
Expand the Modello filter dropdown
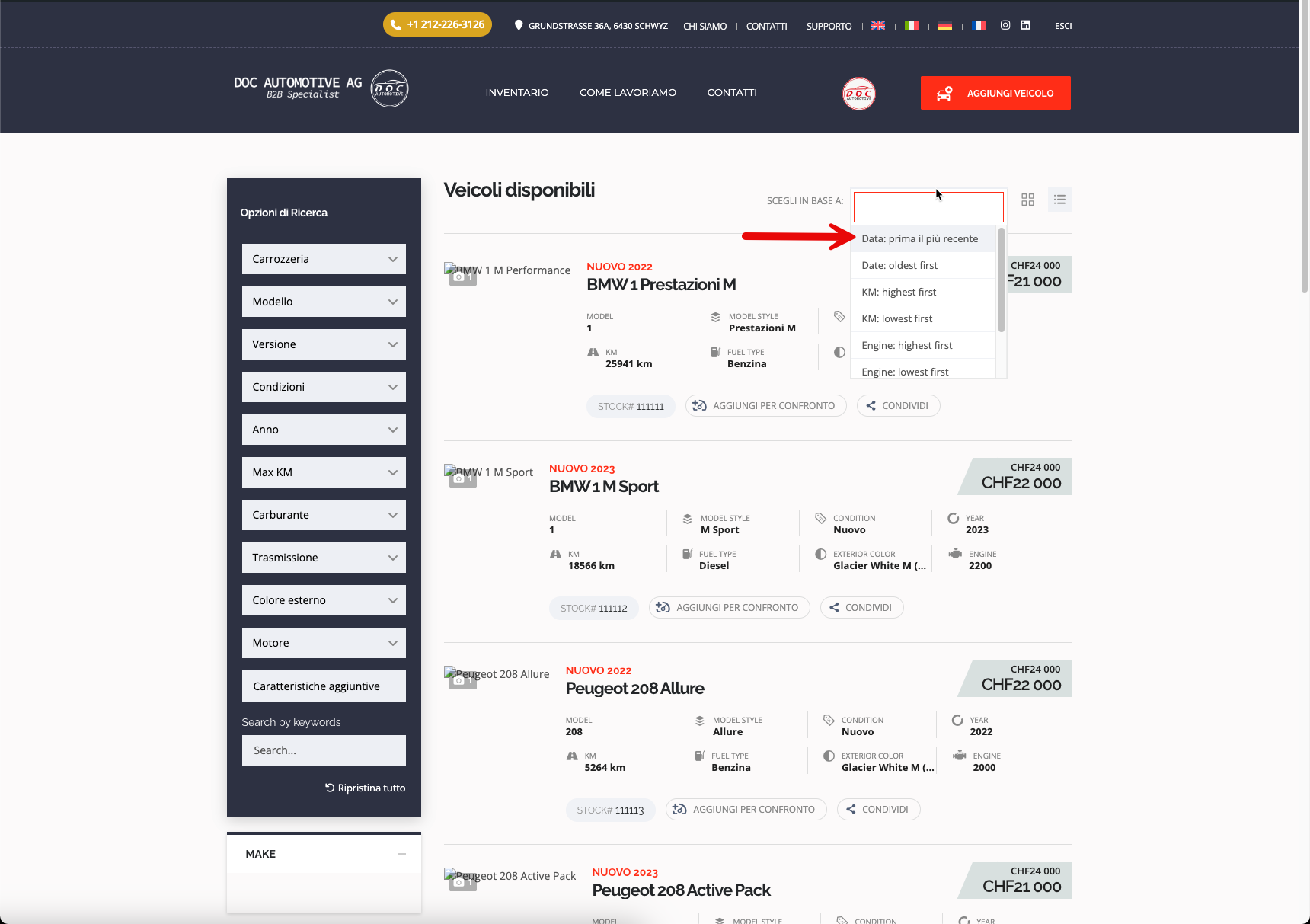click(324, 302)
